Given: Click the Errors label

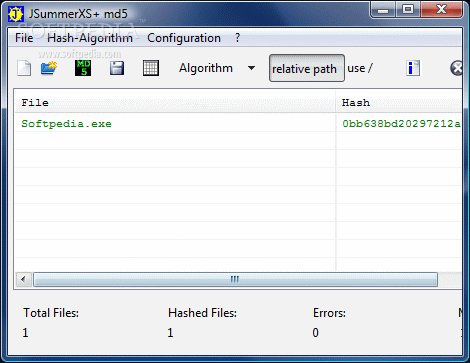Looking at the screenshot, I should pos(329,313).
